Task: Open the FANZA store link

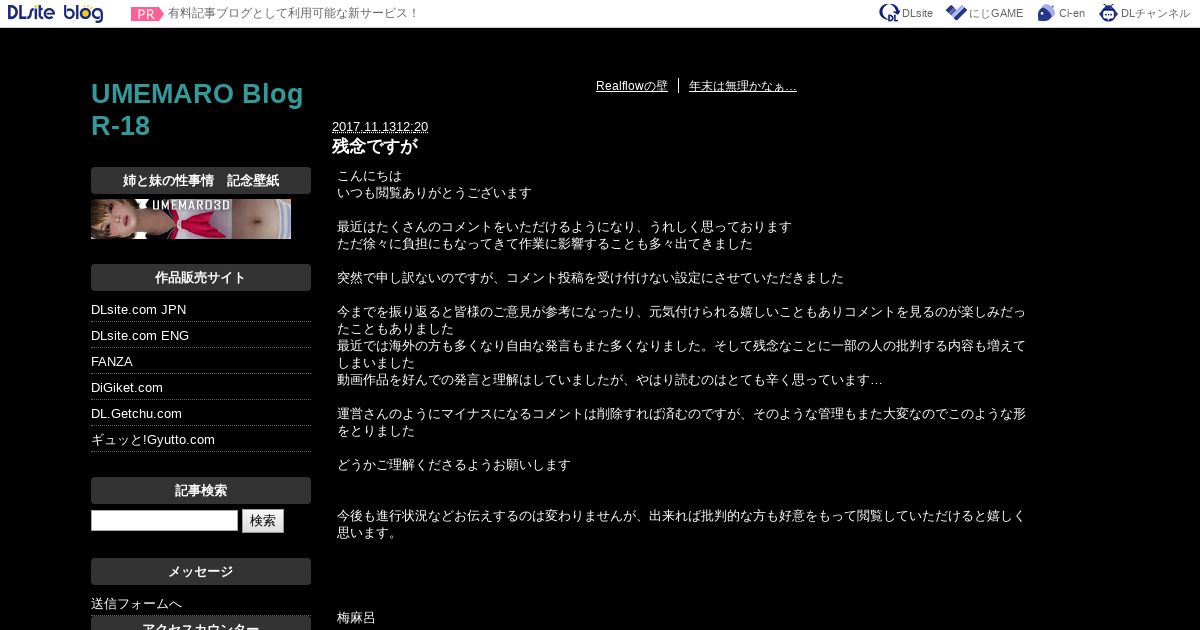Action: [x=112, y=362]
